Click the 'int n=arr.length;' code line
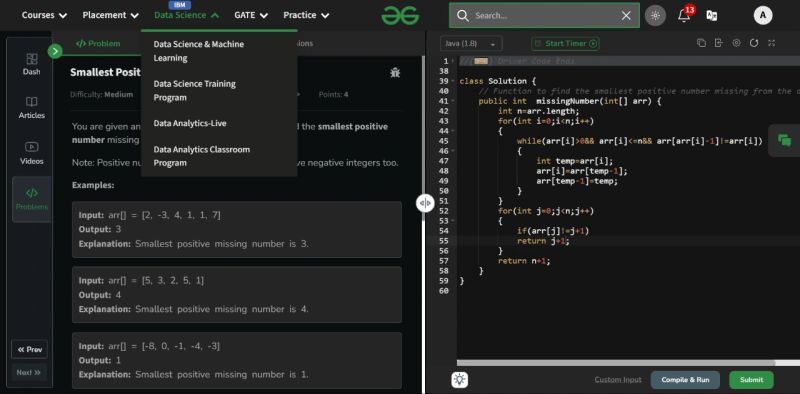This screenshot has width=800, height=394. coord(539,111)
